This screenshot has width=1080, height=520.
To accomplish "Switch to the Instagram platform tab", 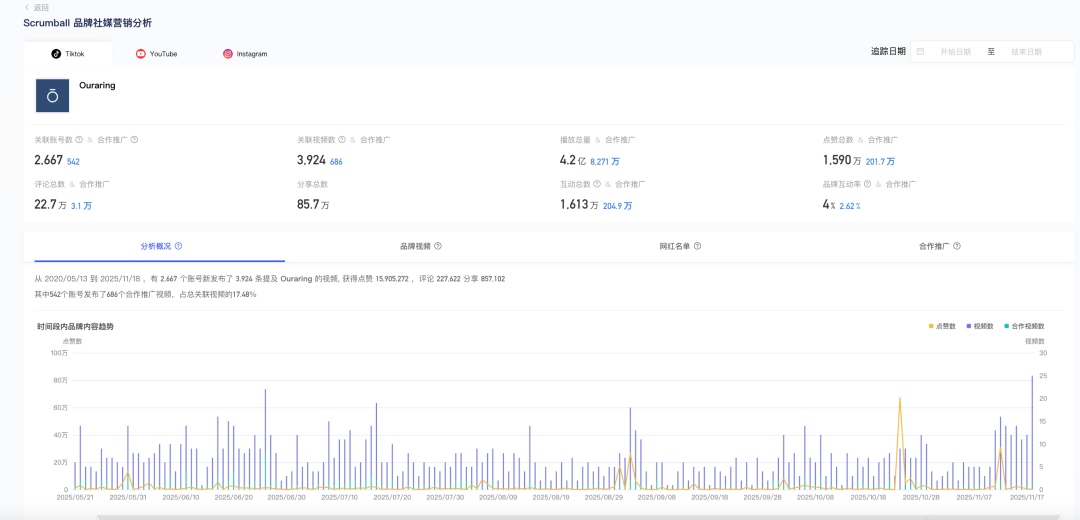I will pyautogui.click(x=245, y=54).
